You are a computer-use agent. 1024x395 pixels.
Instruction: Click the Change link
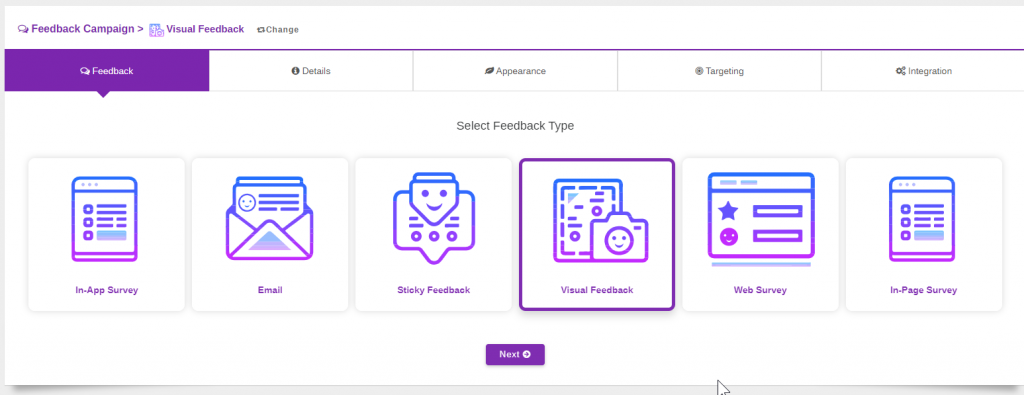278,29
